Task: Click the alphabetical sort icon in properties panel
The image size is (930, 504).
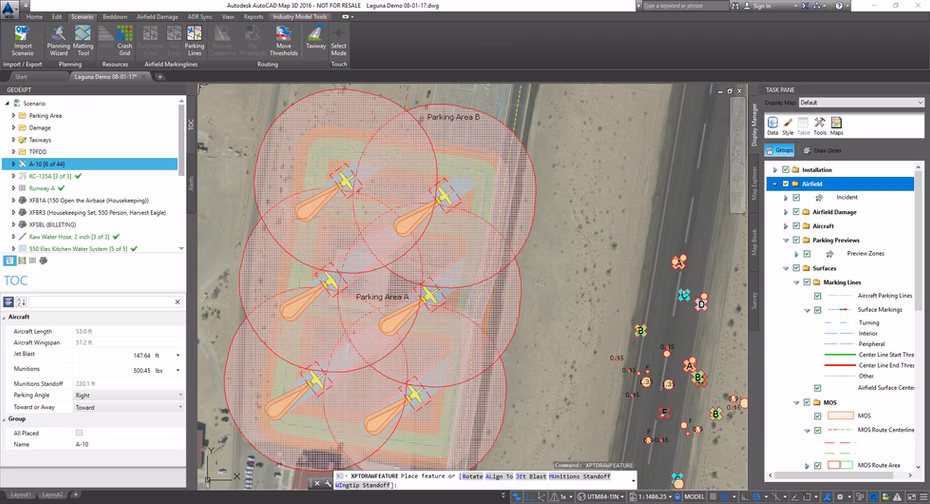Action: [x=22, y=302]
